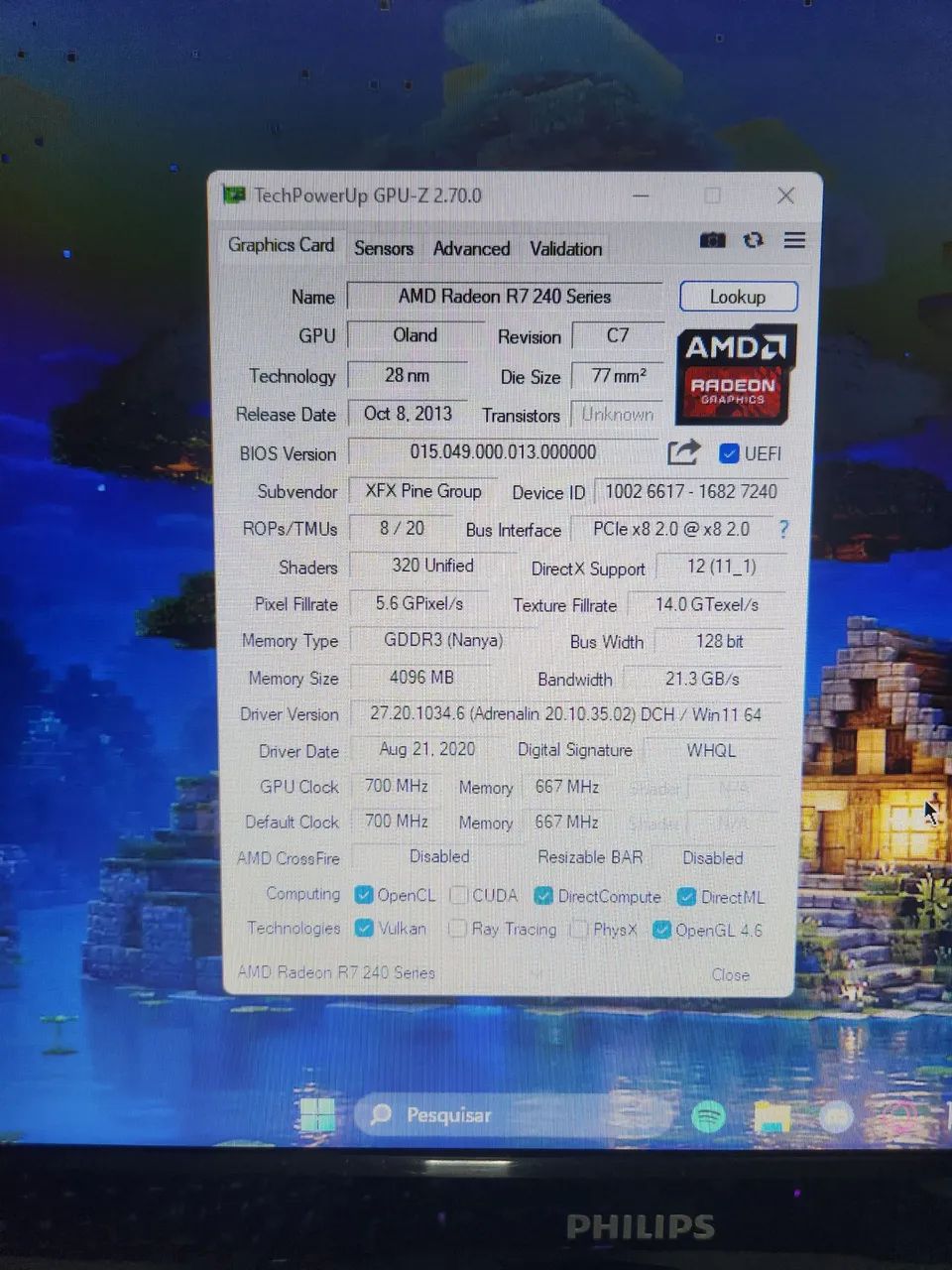Click the Bus Width value 128 bit
952x1270 pixels.
coord(720,642)
